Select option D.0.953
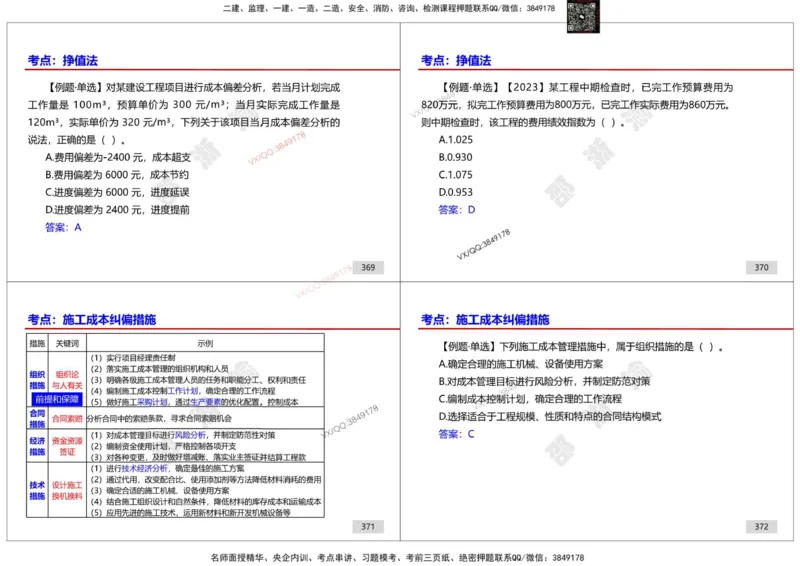The image size is (800, 566). coord(456,192)
